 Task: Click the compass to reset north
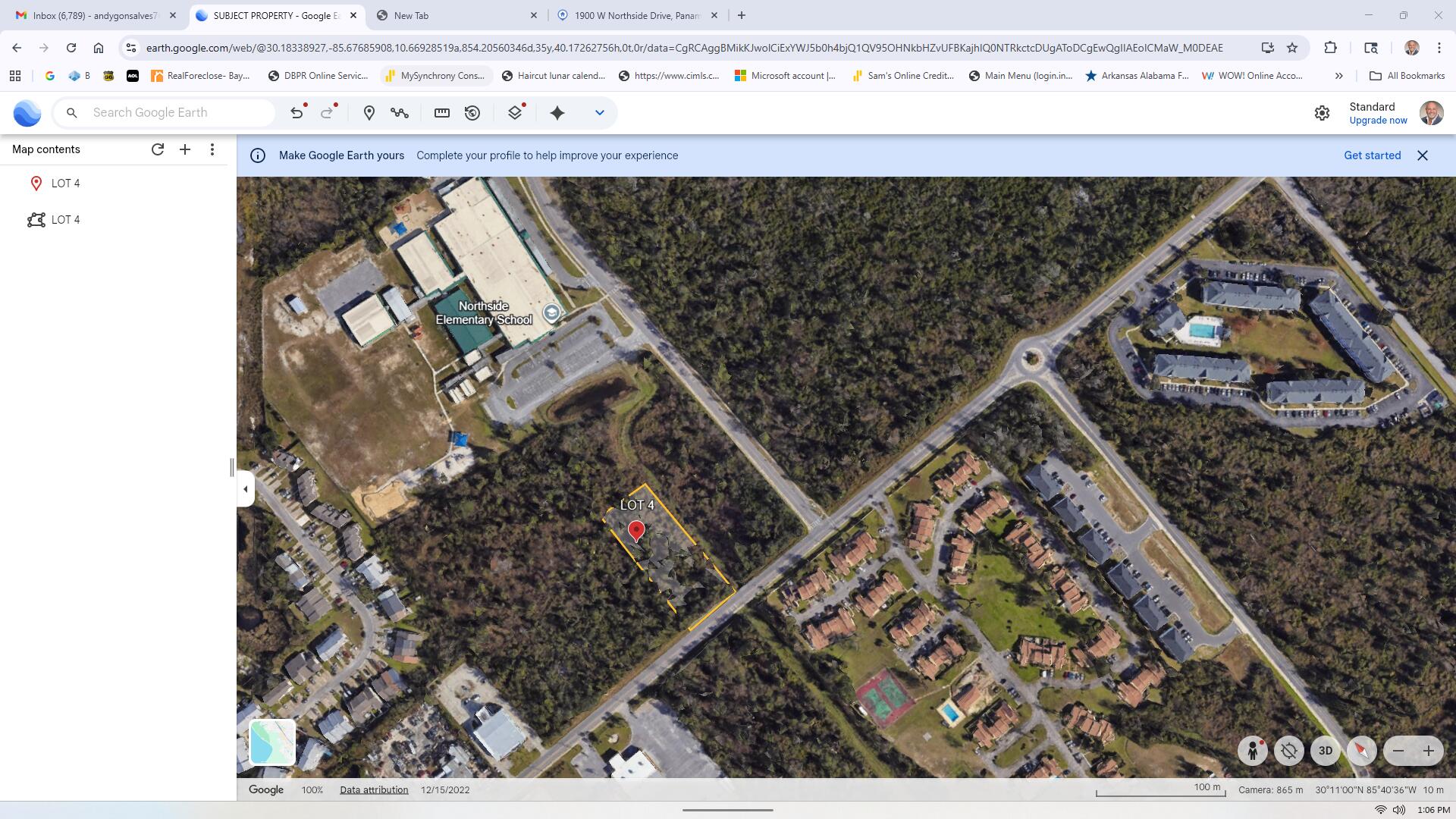1361,751
